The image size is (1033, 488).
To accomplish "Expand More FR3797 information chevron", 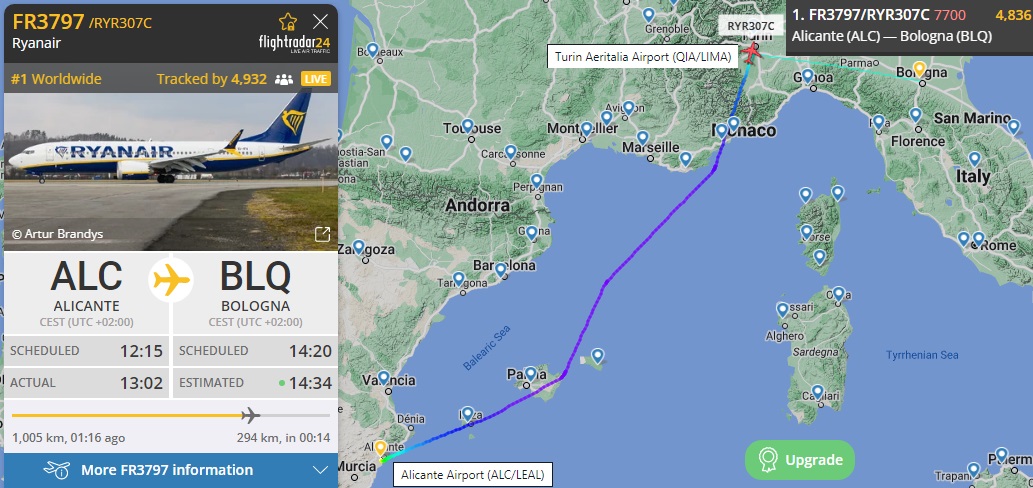I will click(321, 470).
